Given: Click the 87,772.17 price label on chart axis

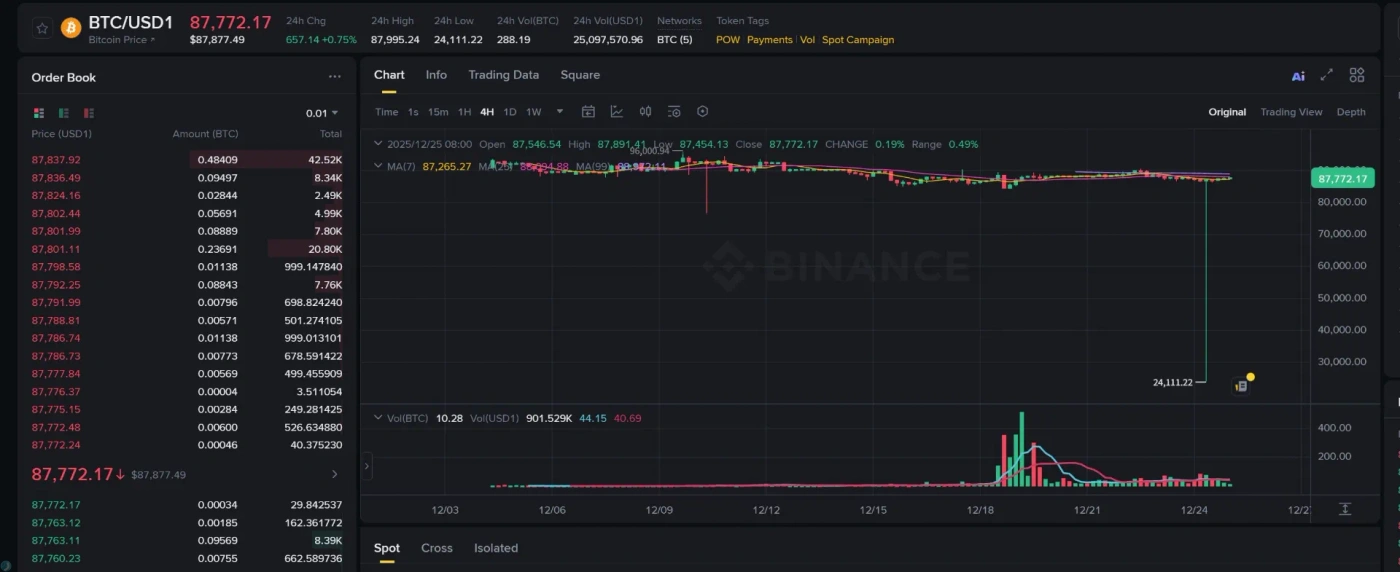Looking at the screenshot, I should pos(1342,179).
